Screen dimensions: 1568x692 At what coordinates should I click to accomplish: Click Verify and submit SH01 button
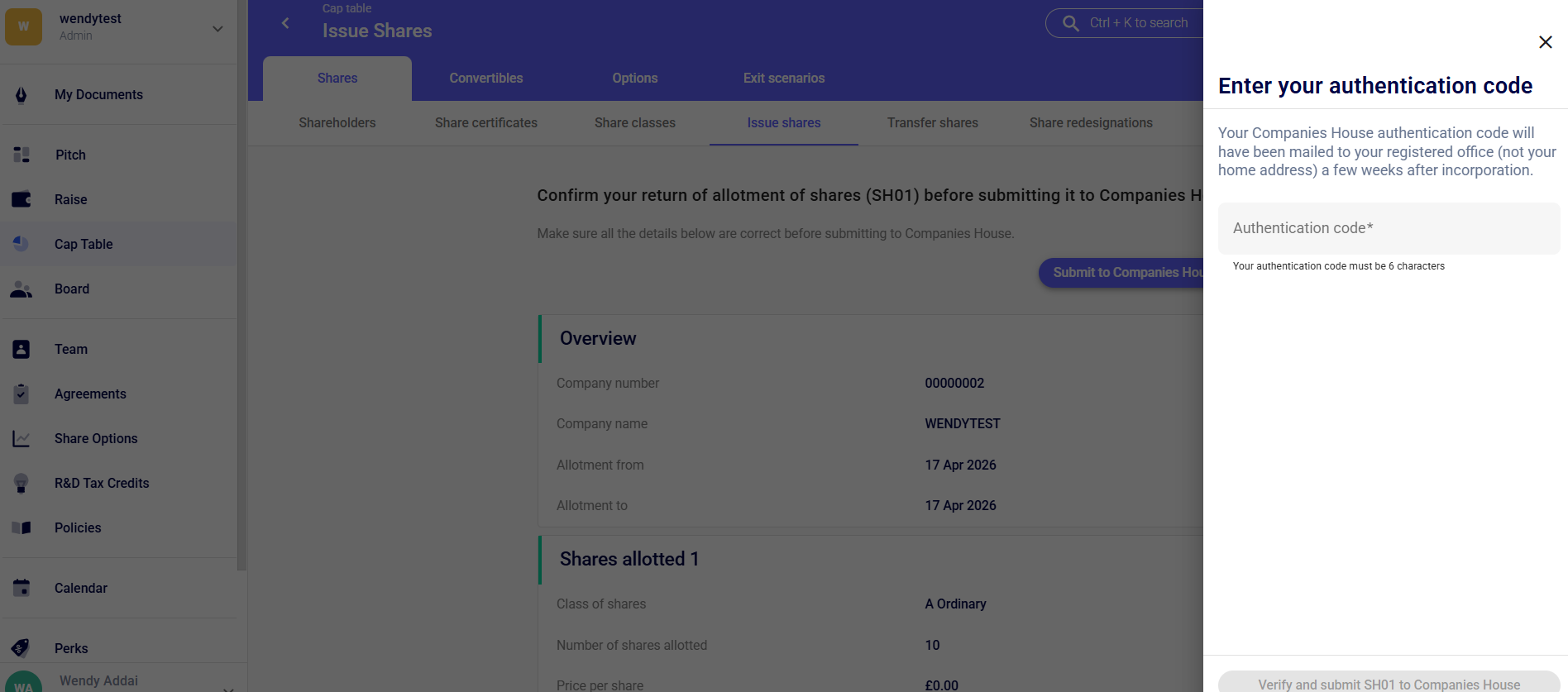[x=1389, y=683]
